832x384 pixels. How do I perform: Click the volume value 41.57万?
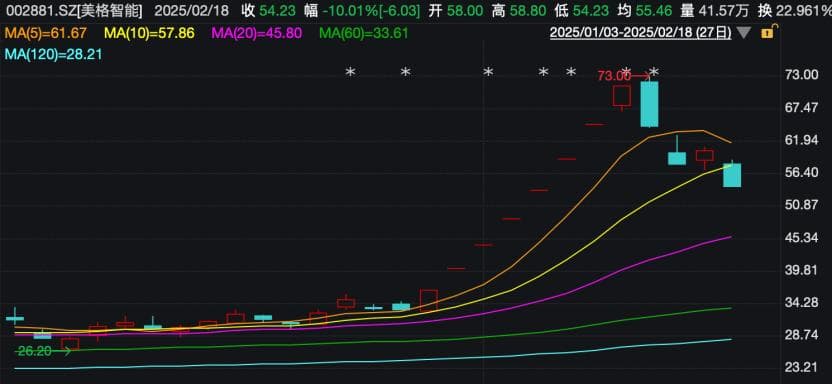(x=725, y=10)
